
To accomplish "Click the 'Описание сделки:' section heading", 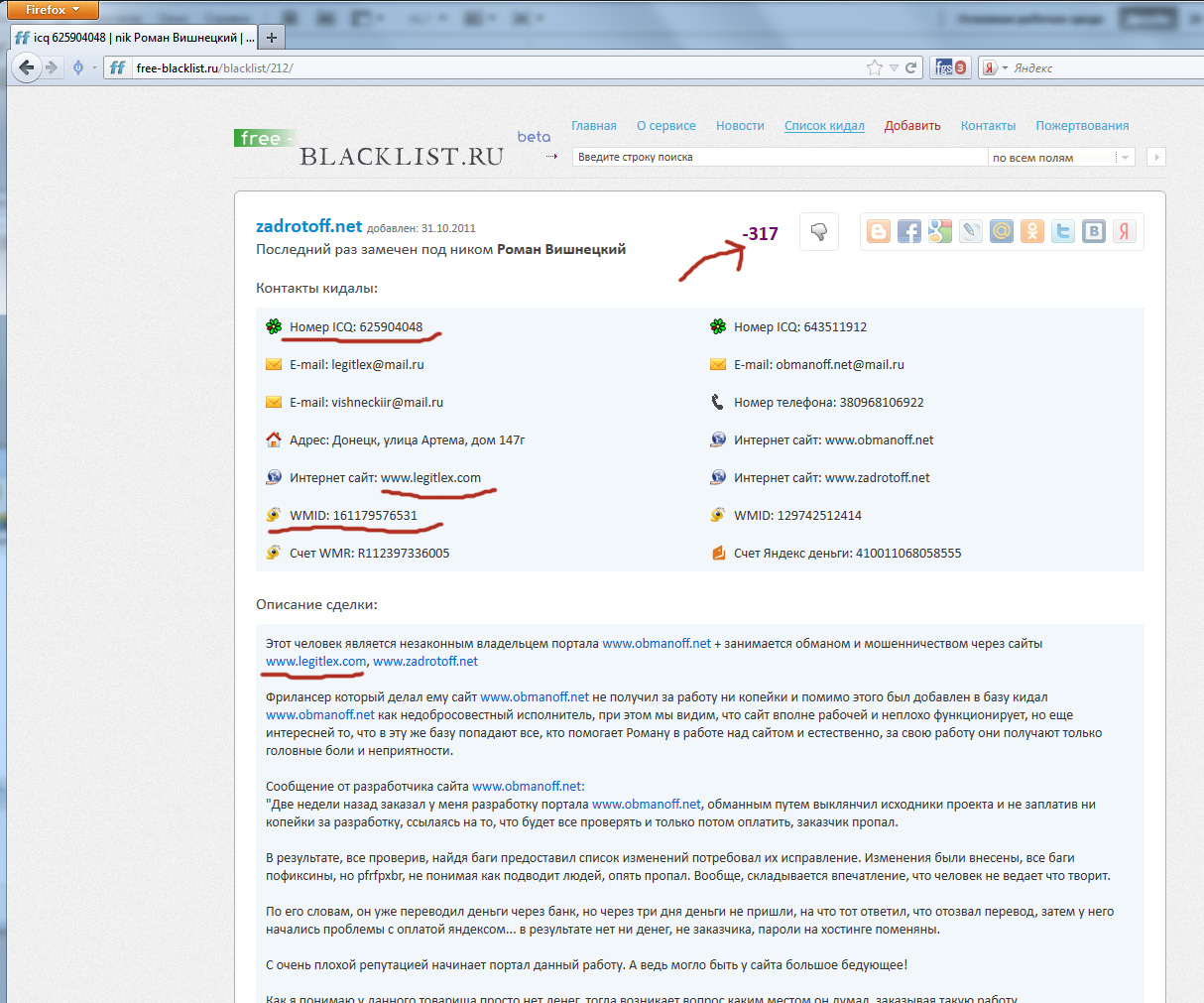I will tap(316, 604).
